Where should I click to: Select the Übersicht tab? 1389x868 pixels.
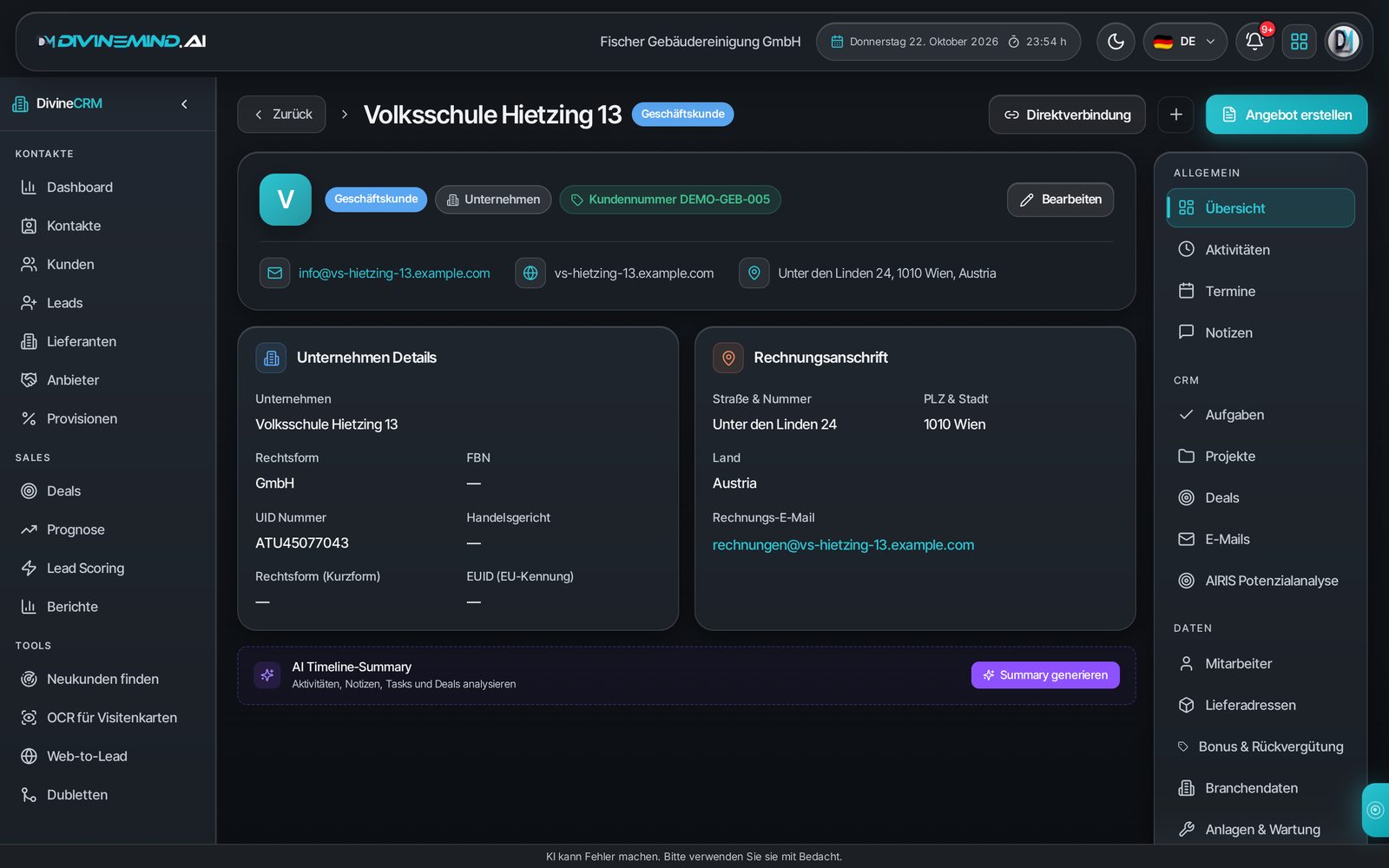point(1261,208)
